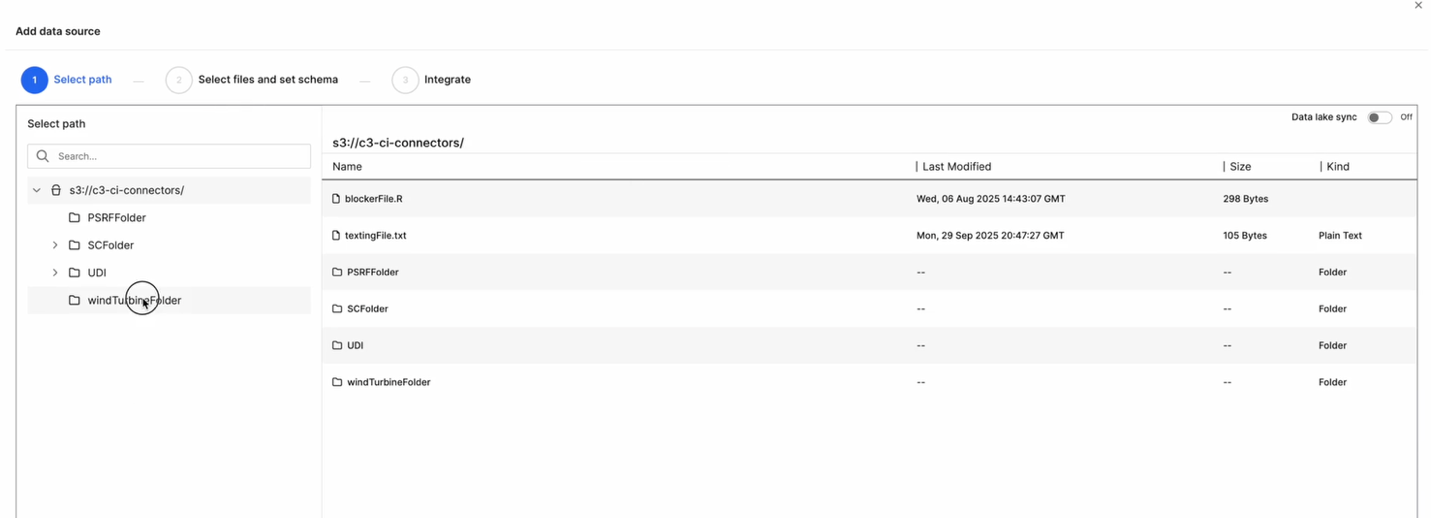Sort by the Last Modified column header

(x=957, y=167)
